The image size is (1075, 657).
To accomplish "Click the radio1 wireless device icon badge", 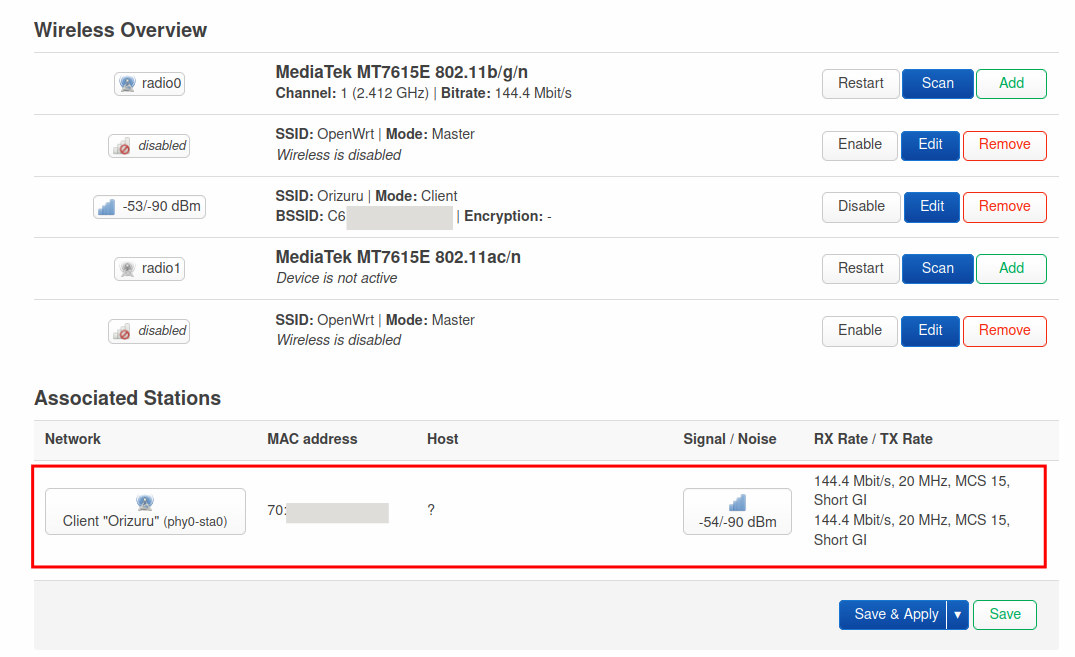I will pyautogui.click(x=148, y=268).
